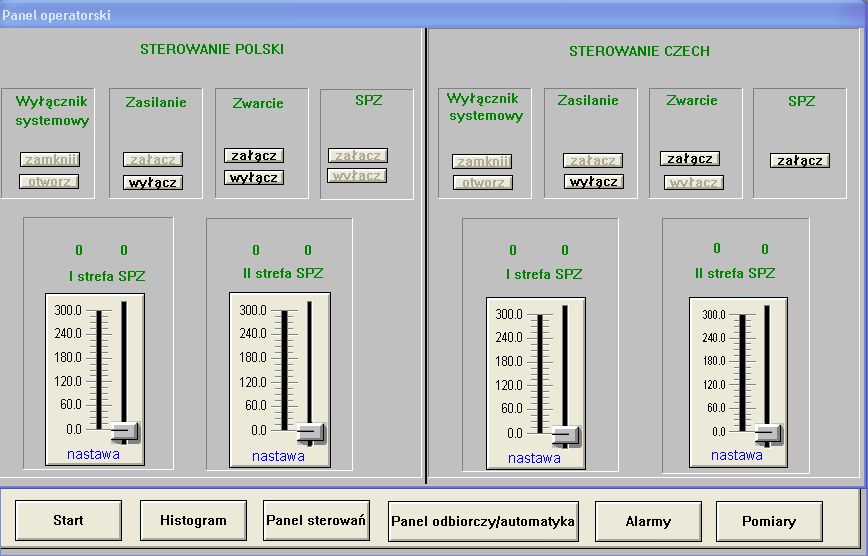The image size is (868, 556).
Task: Click Polski II strefa SPZ nastawa slider handle
Action: [311, 434]
